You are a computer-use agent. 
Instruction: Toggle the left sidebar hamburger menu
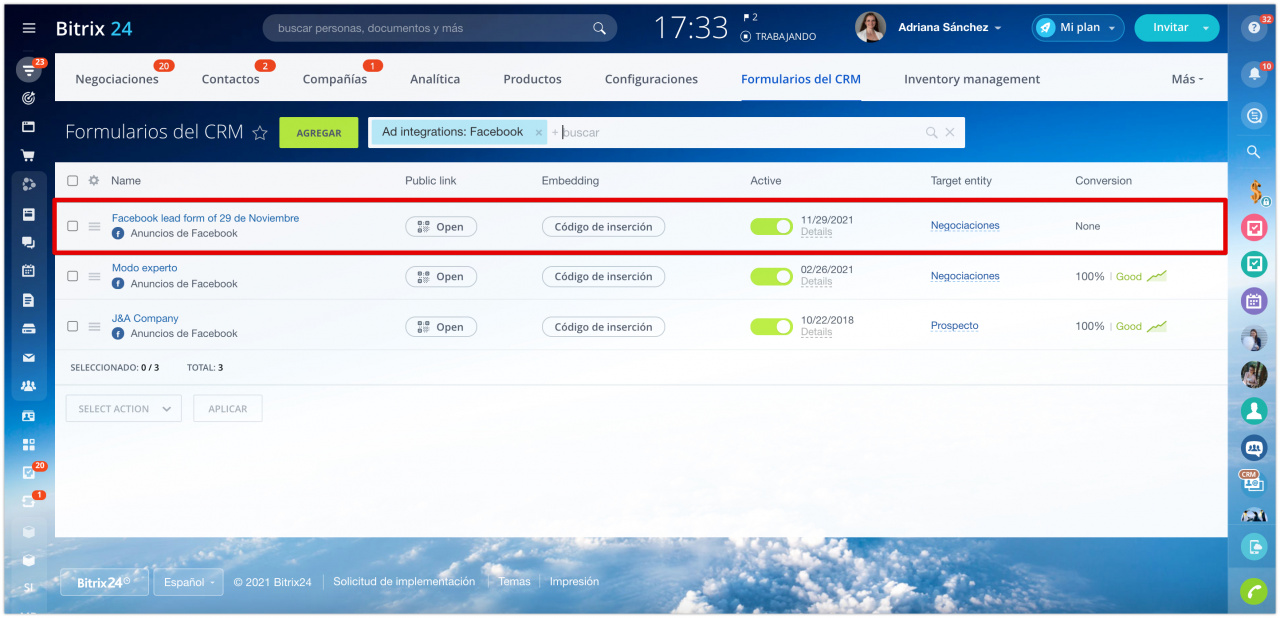click(x=29, y=28)
